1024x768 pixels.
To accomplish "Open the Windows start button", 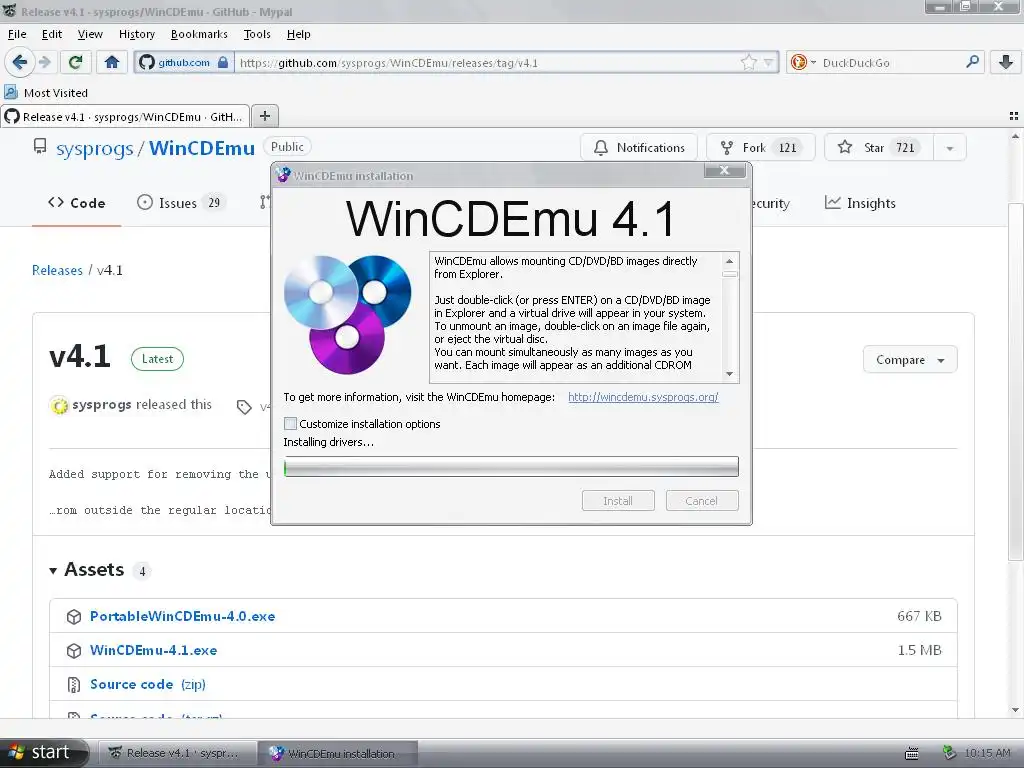I will coord(44,753).
